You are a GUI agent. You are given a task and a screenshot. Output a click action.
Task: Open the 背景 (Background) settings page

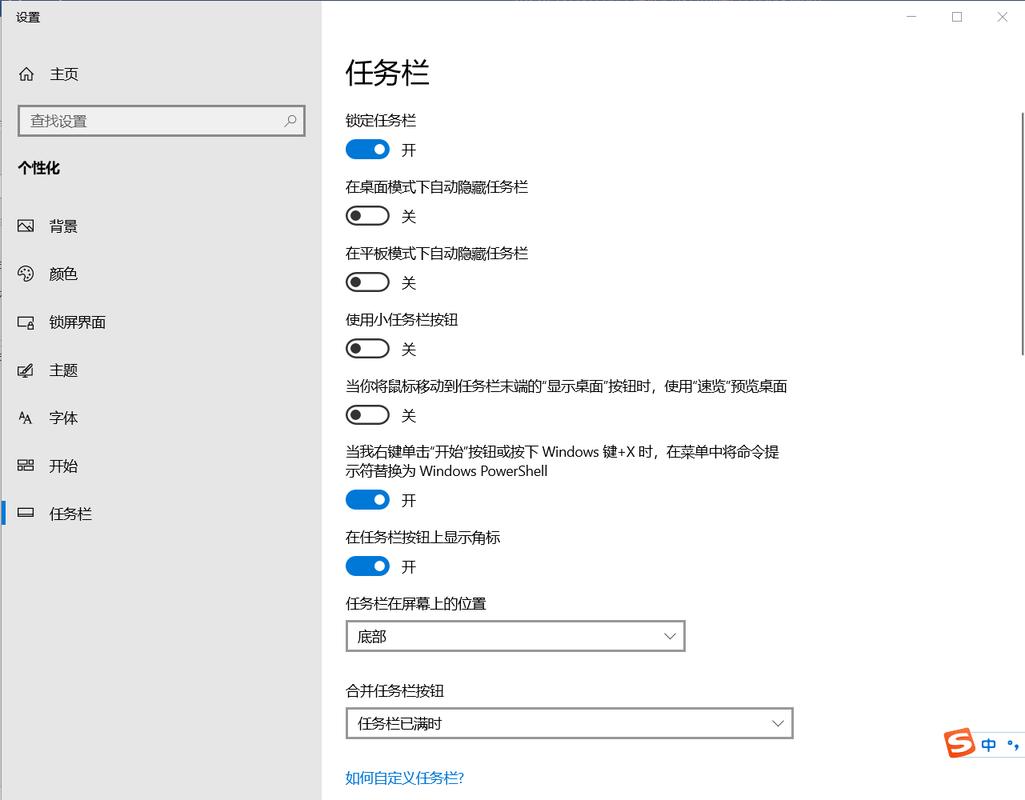tap(63, 225)
